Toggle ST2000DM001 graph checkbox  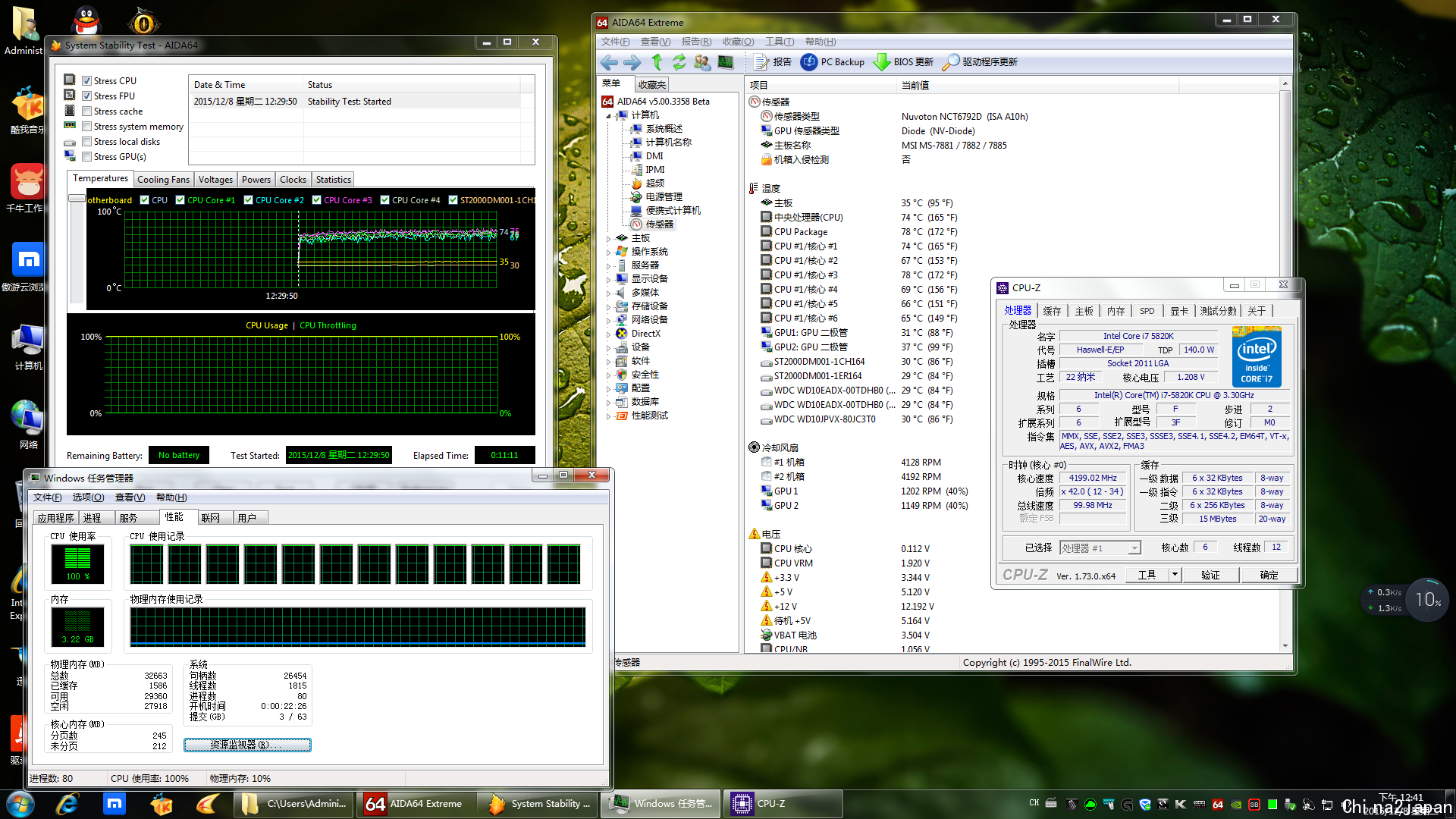click(x=453, y=200)
